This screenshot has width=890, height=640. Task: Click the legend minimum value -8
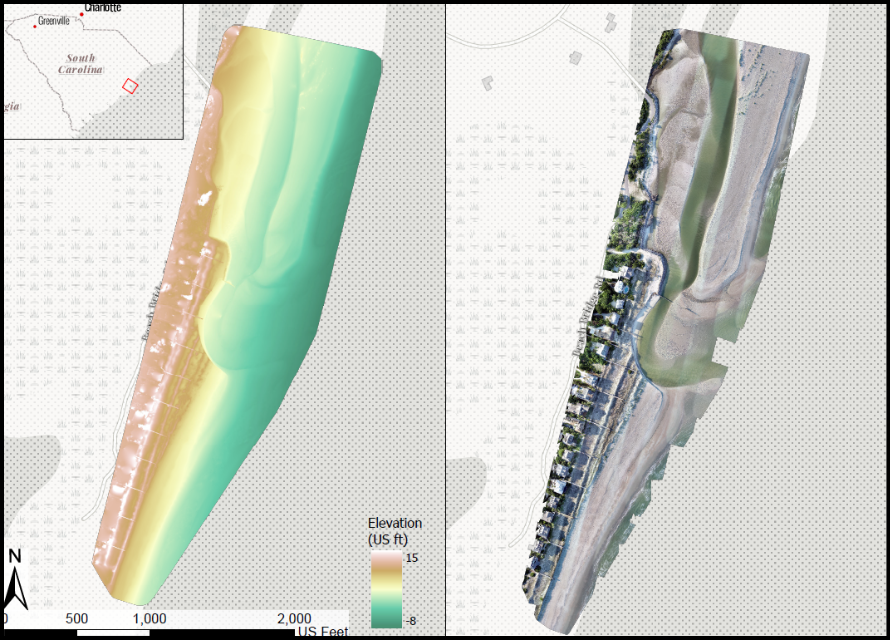pos(410,621)
